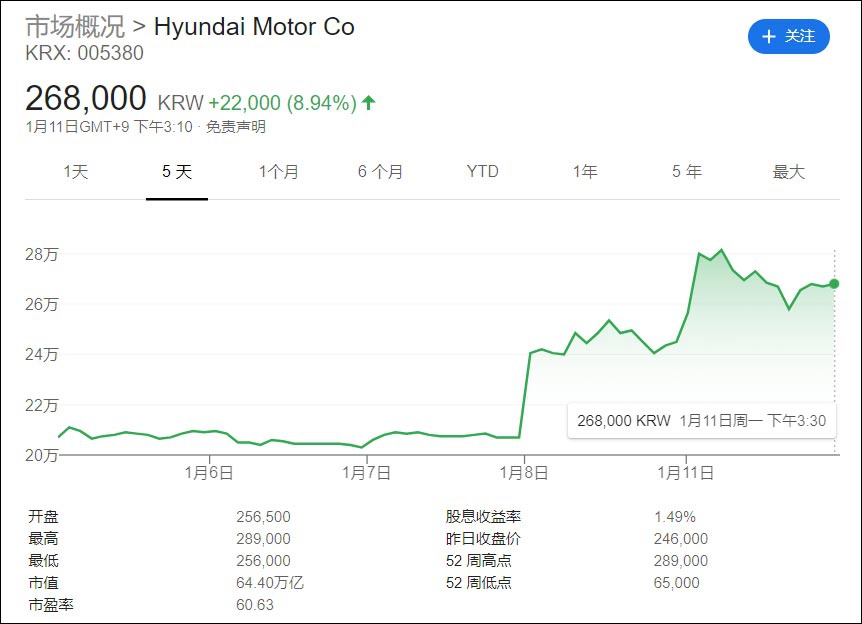Click the 1月8日 date label on chart axis

[526, 472]
